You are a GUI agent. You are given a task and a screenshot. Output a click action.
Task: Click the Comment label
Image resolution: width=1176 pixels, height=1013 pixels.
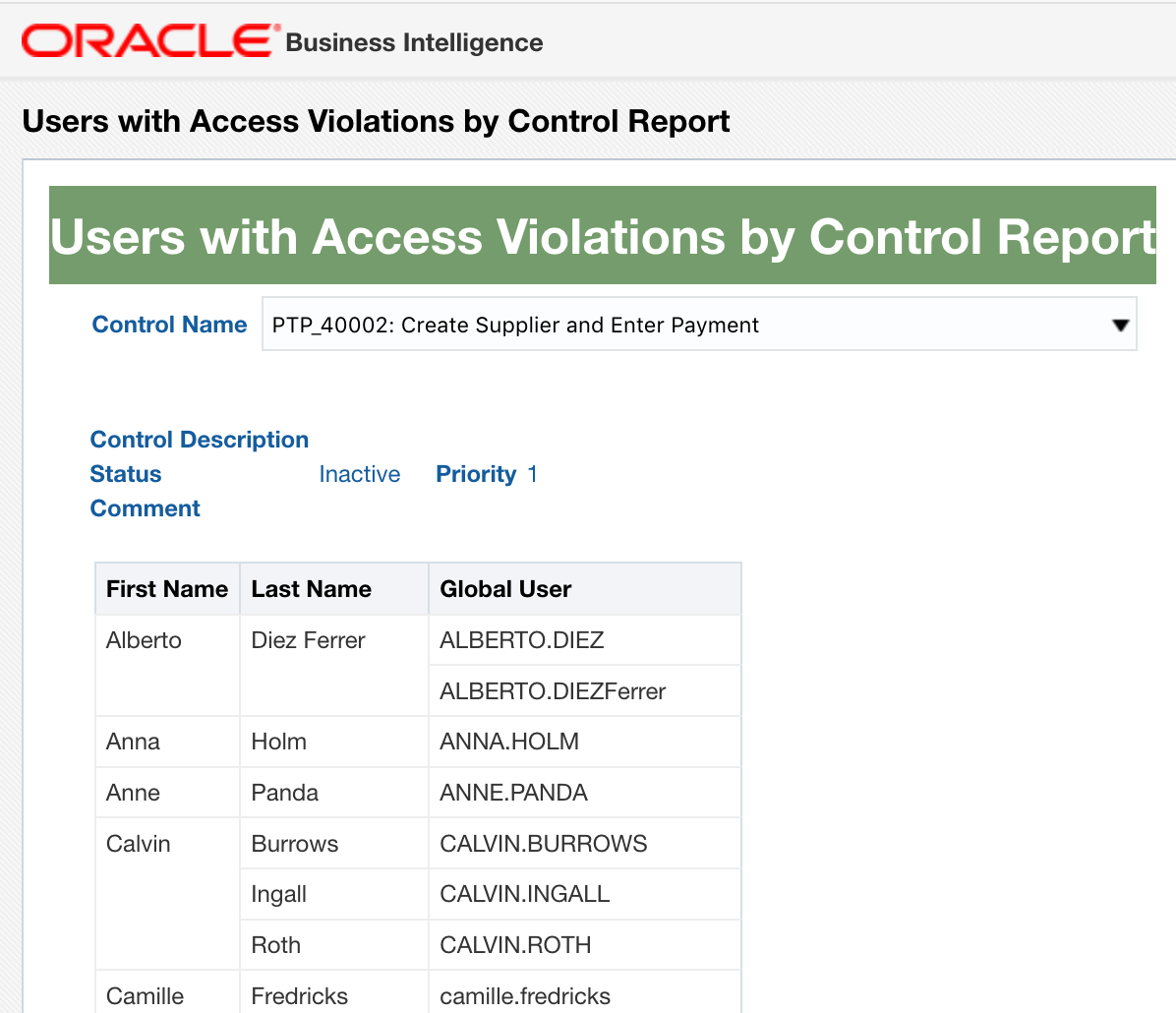tap(145, 508)
